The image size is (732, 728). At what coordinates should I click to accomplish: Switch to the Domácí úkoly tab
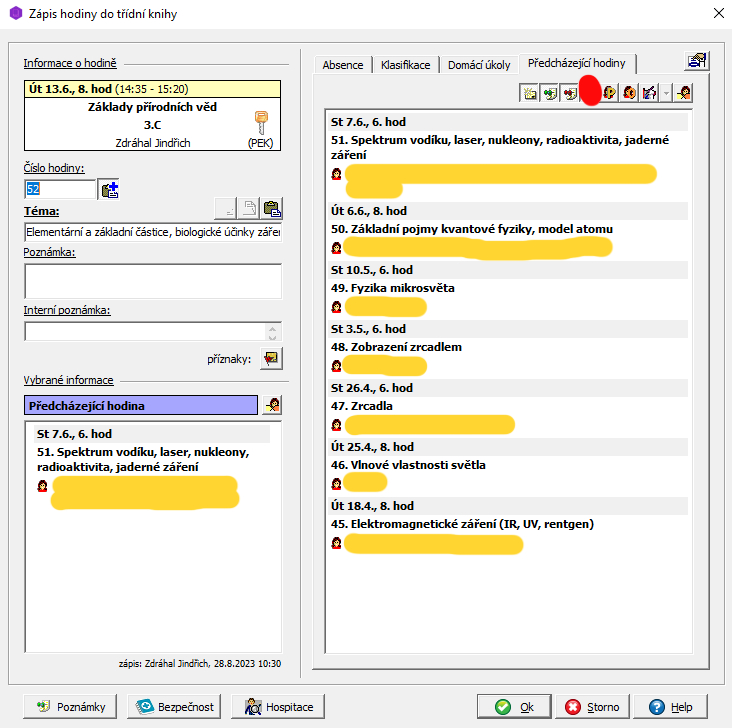pyautogui.click(x=479, y=65)
